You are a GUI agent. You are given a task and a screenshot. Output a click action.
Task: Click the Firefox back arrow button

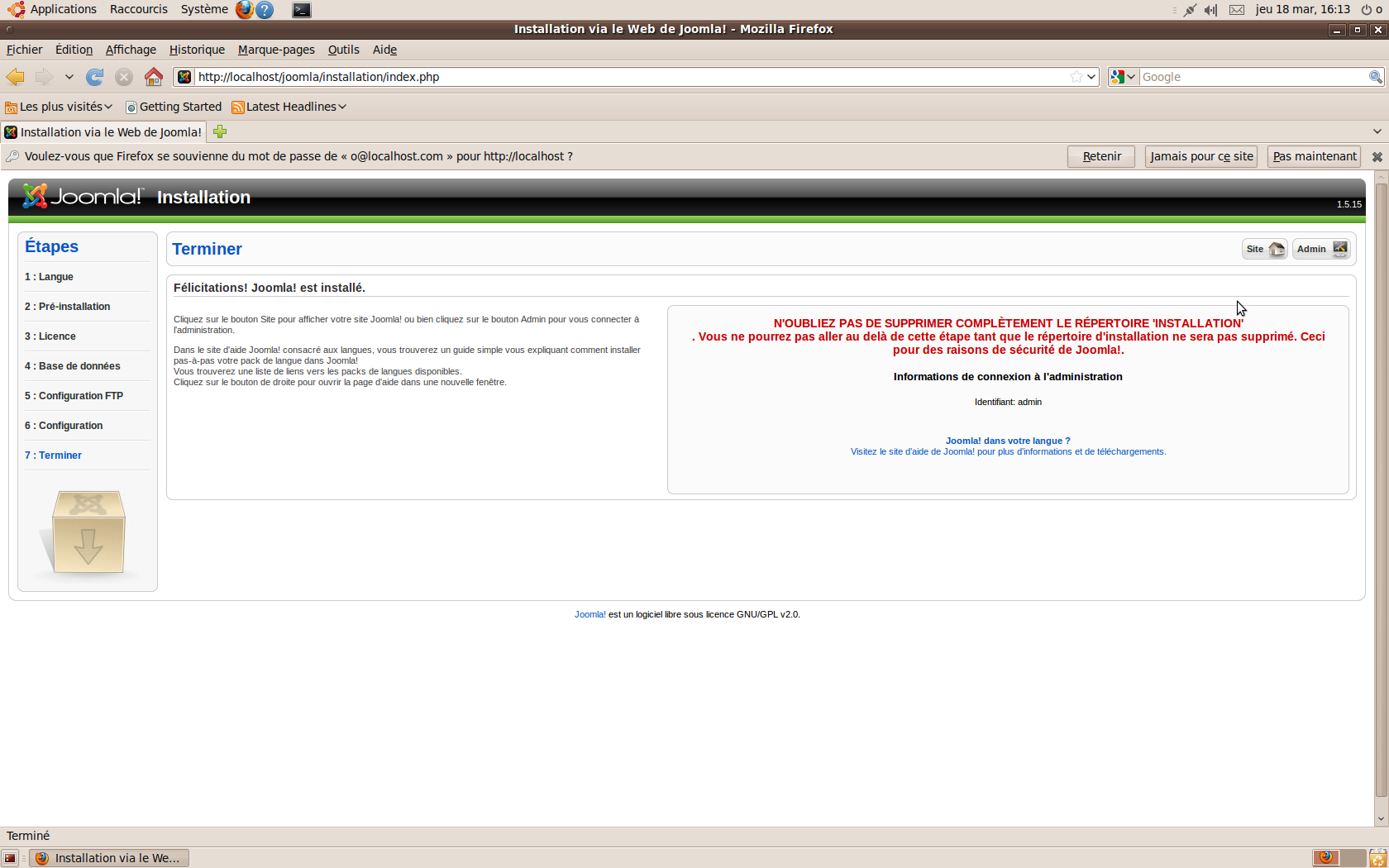coord(15,77)
